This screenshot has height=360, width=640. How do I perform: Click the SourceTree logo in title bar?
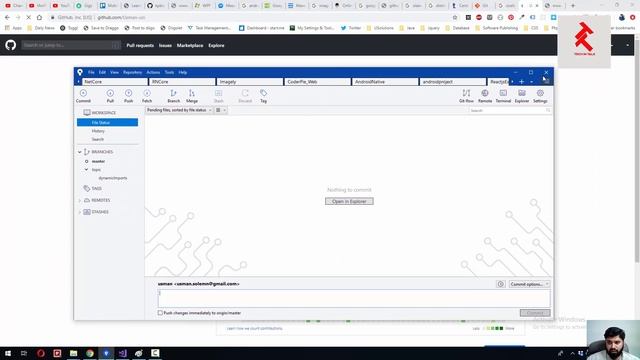coord(80,72)
